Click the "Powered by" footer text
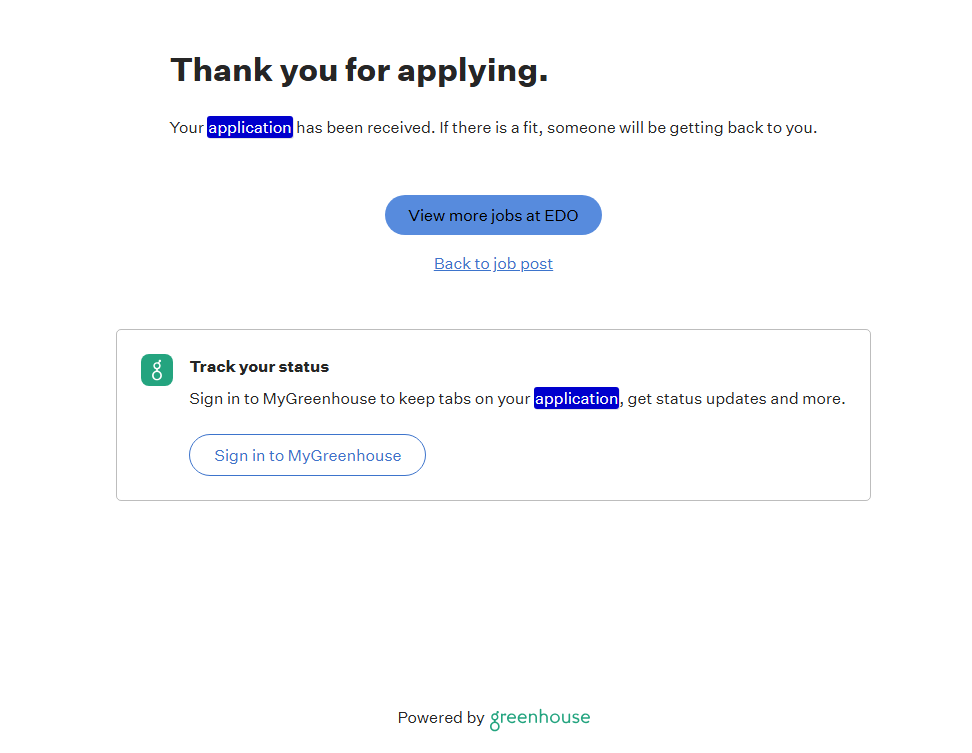 (x=440, y=718)
